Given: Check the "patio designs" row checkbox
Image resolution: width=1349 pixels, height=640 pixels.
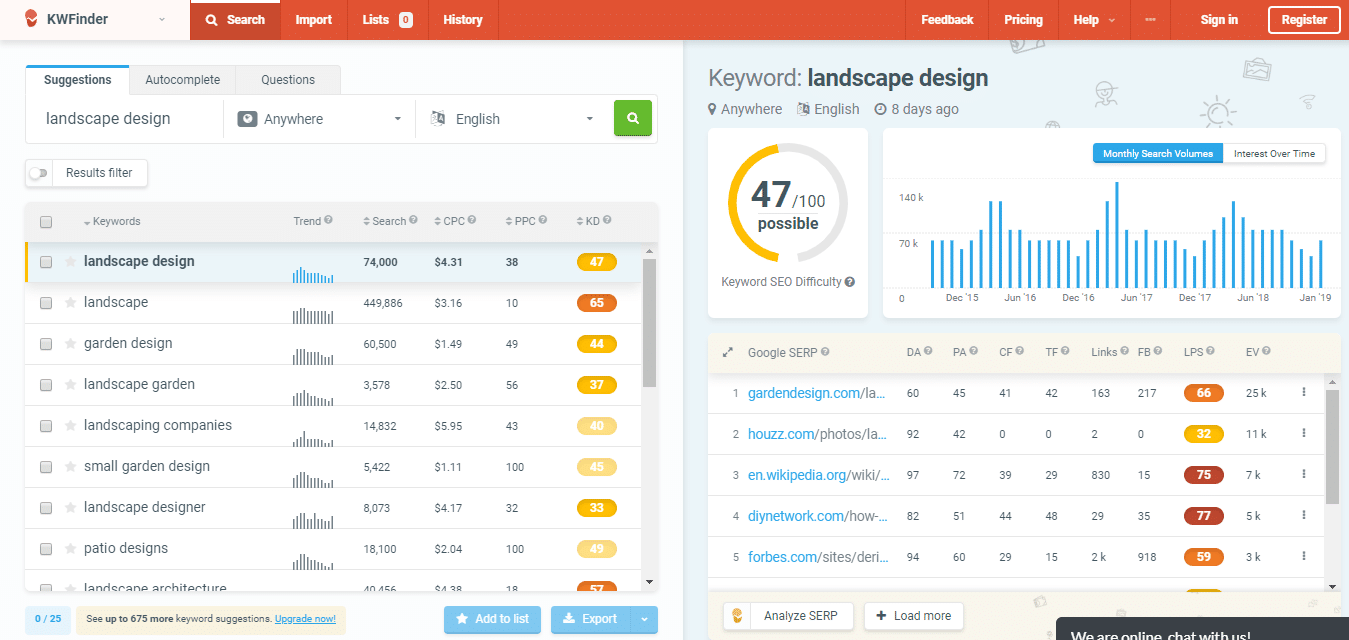Looking at the screenshot, I should (46, 549).
